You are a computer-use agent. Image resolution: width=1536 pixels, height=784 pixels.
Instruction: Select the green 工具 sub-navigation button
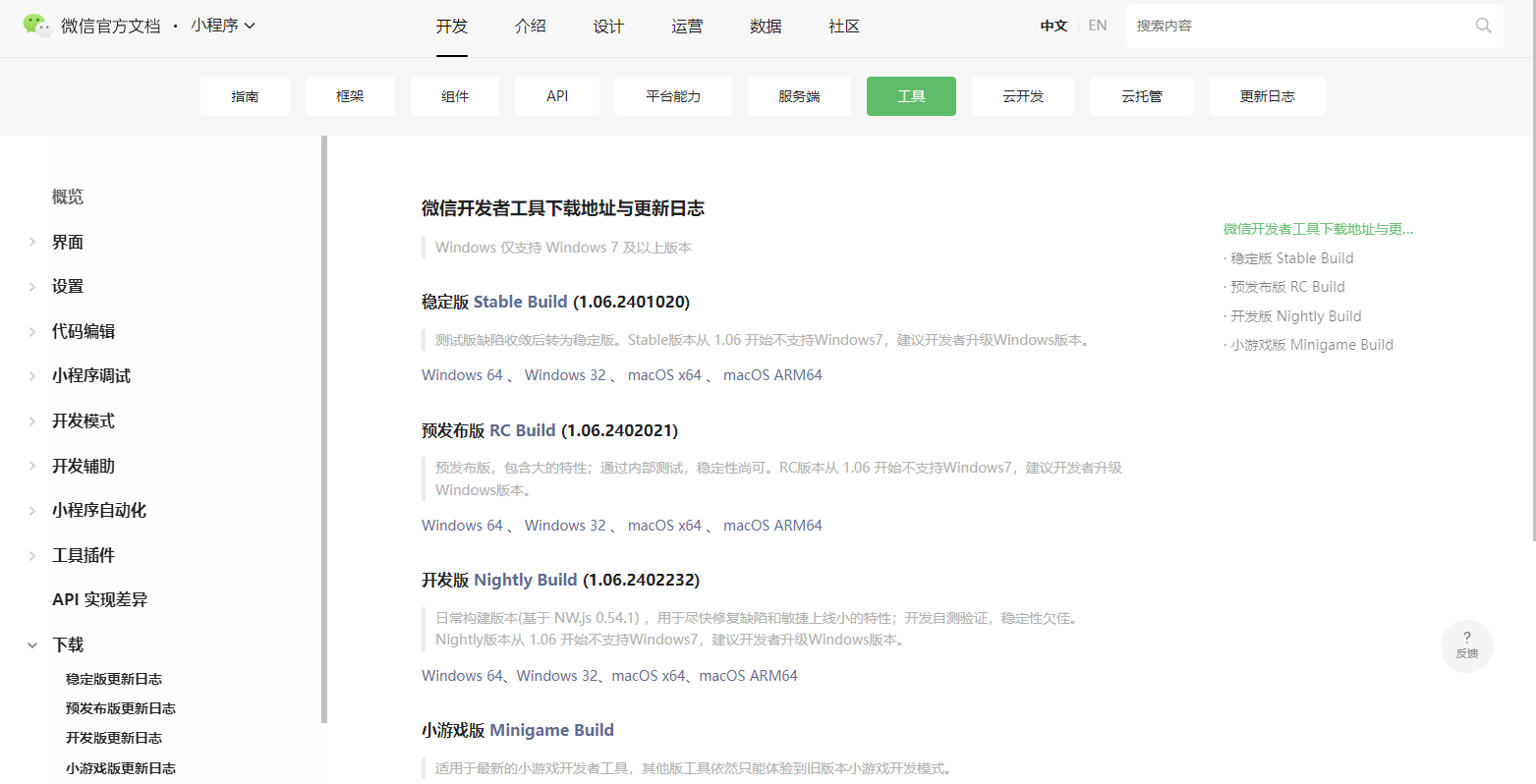click(911, 96)
